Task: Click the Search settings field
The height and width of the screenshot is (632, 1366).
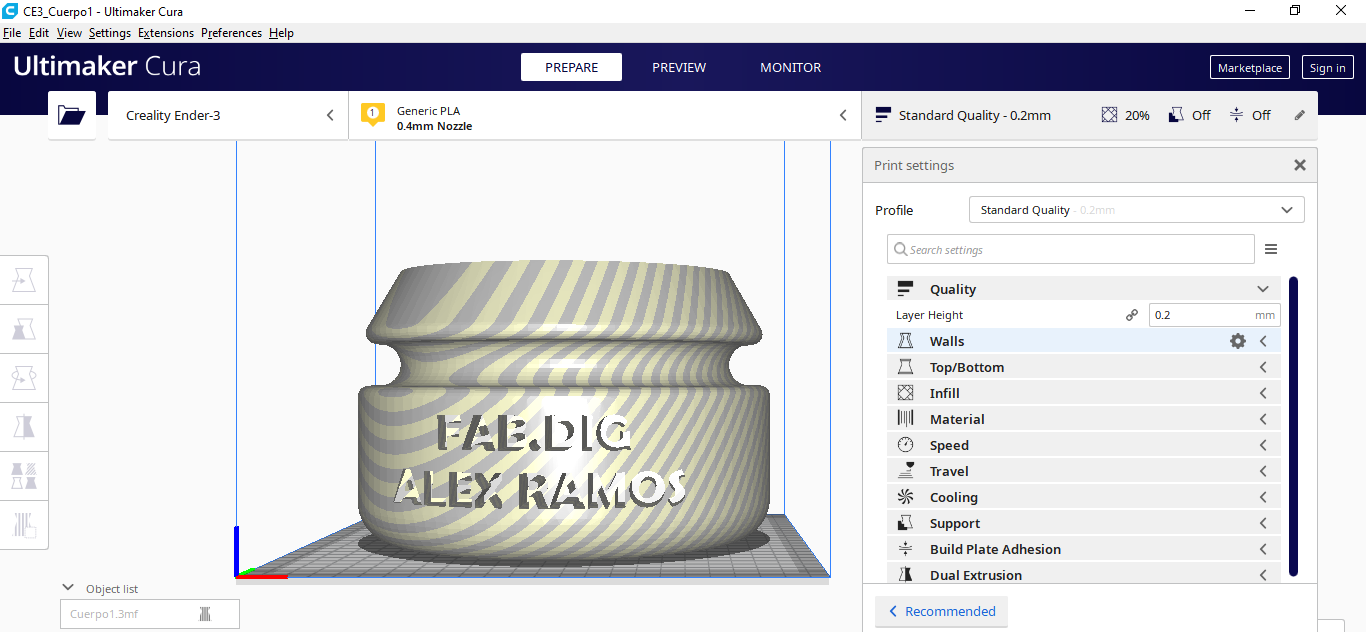Action: tap(1070, 249)
